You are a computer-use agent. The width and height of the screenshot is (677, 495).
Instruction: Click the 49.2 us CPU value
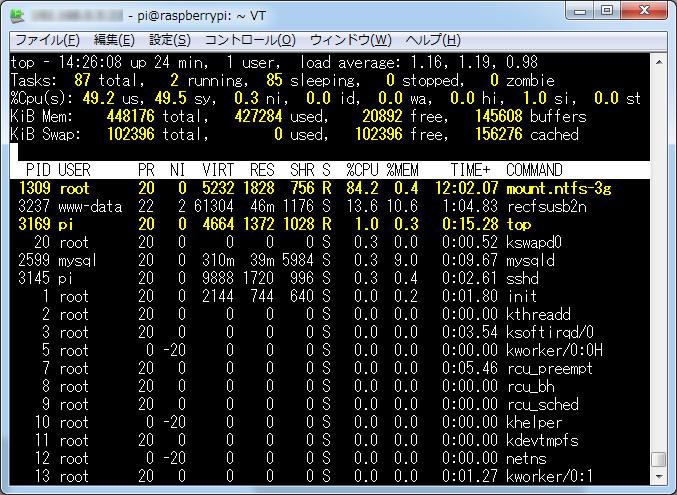click(98, 98)
